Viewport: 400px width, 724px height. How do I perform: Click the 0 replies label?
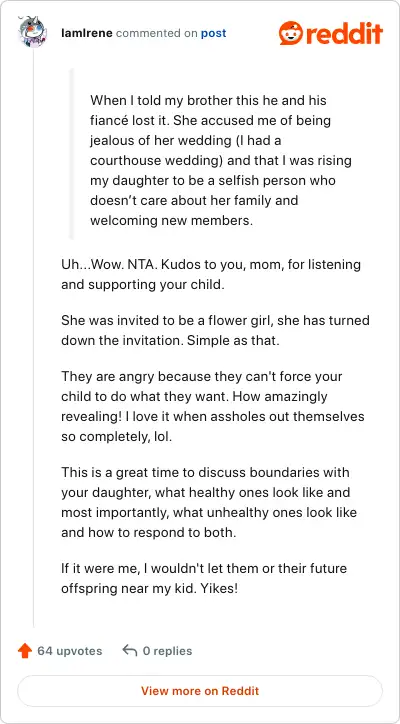point(167,651)
